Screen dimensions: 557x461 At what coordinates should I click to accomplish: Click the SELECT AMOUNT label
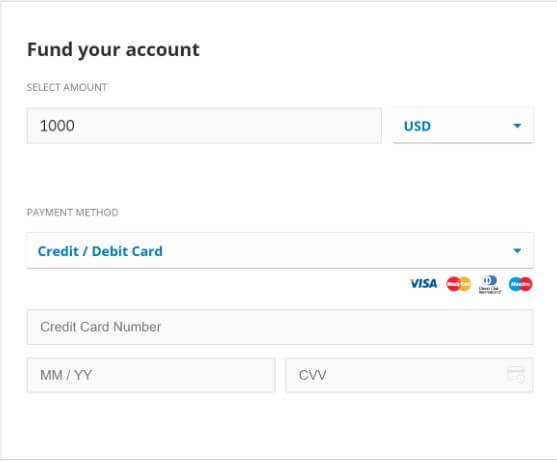[x=67, y=87]
